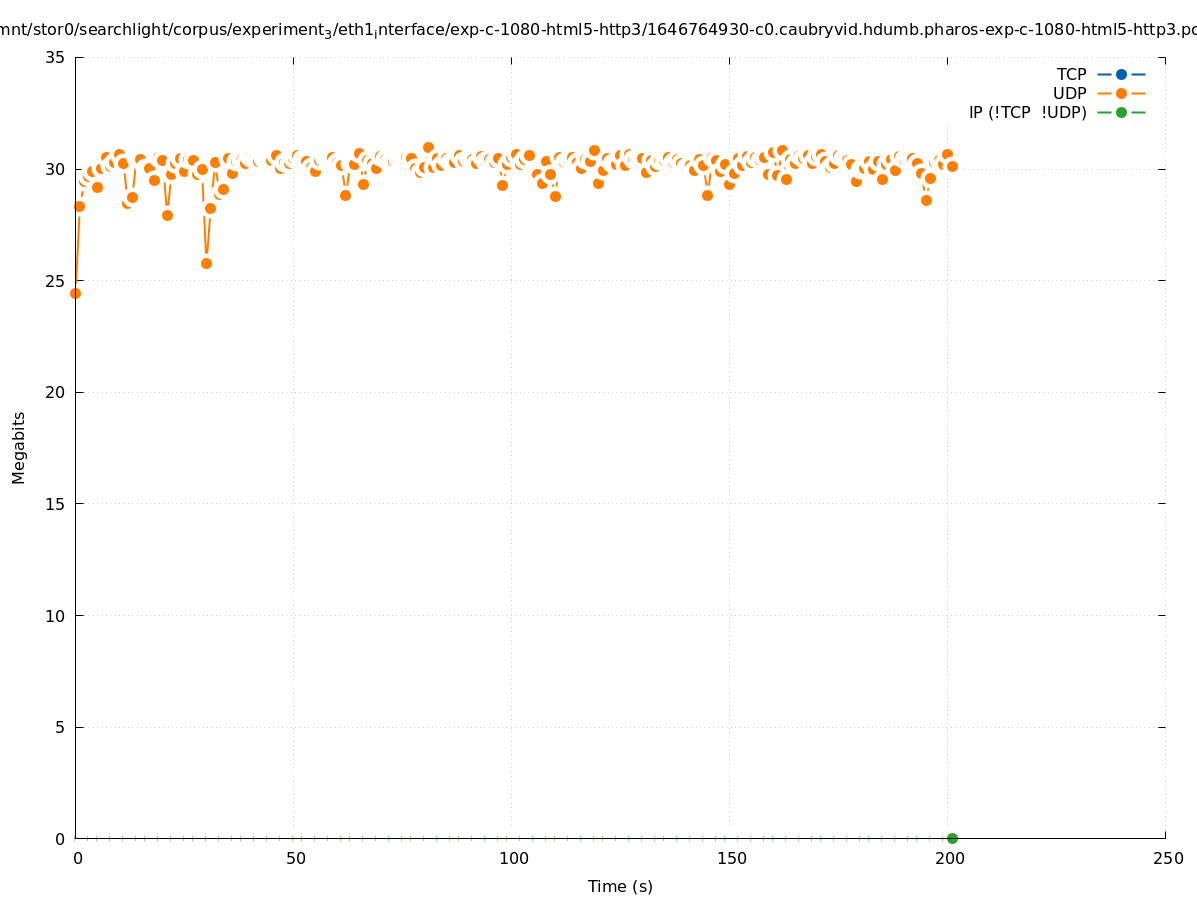Select the lowest UDP dip point near 30 seconds
Image resolution: width=1197 pixels, height=900 pixels.
(x=206, y=263)
